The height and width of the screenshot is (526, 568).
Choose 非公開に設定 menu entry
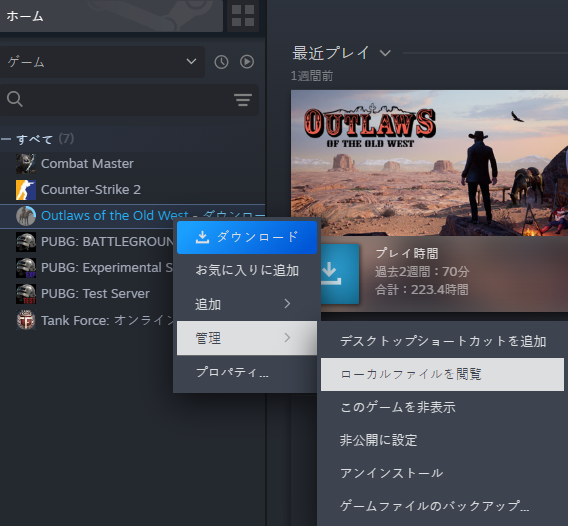click(x=442, y=440)
